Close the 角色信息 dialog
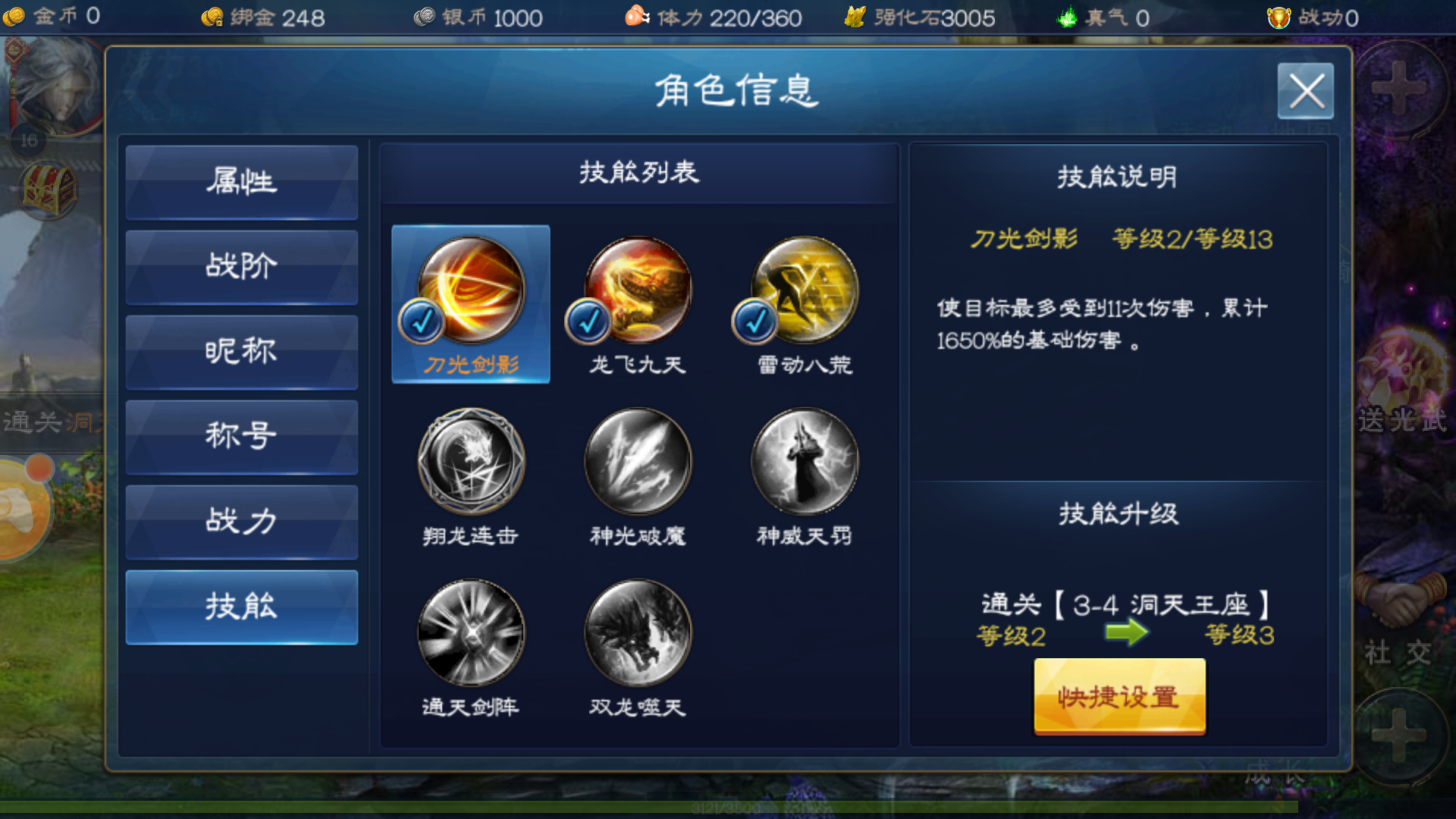Image resolution: width=1456 pixels, height=819 pixels. [1305, 91]
